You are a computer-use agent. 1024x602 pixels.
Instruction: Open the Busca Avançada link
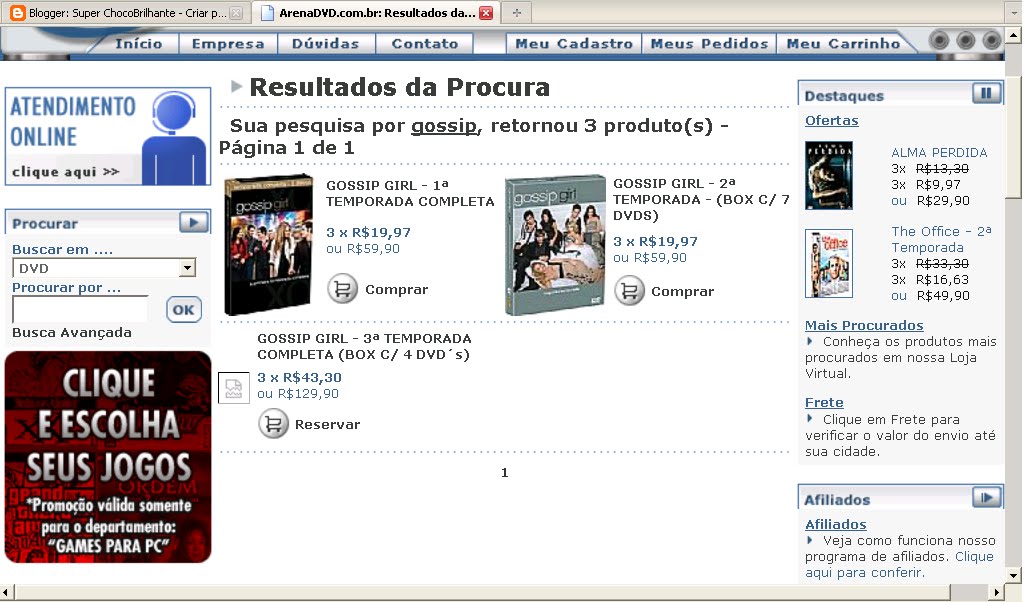click(x=72, y=332)
